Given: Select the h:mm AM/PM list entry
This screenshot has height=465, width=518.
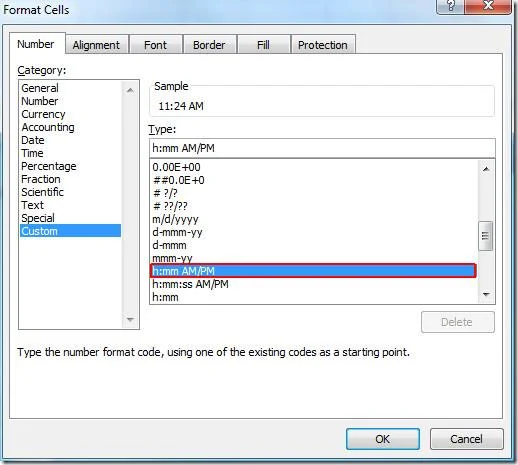Looking at the screenshot, I should point(313,271).
